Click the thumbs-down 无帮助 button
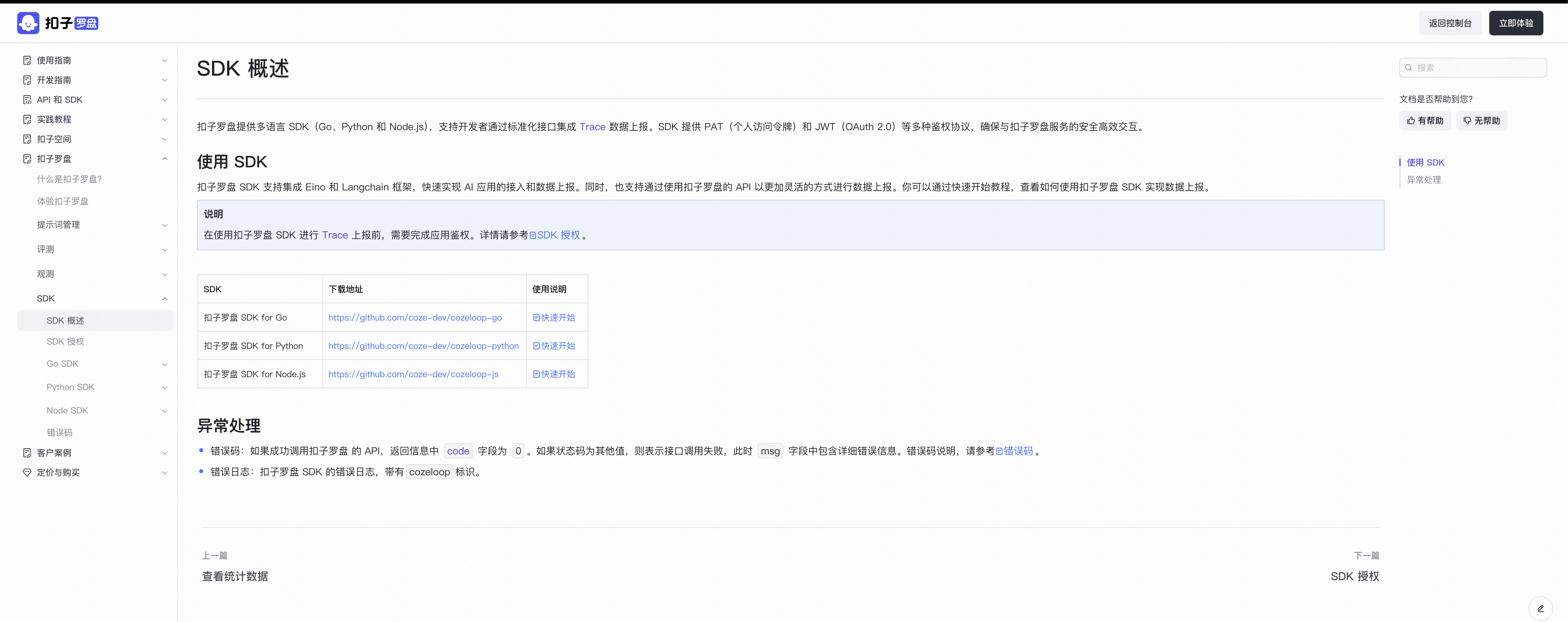The height and width of the screenshot is (622, 1568). click(1482, 121)
